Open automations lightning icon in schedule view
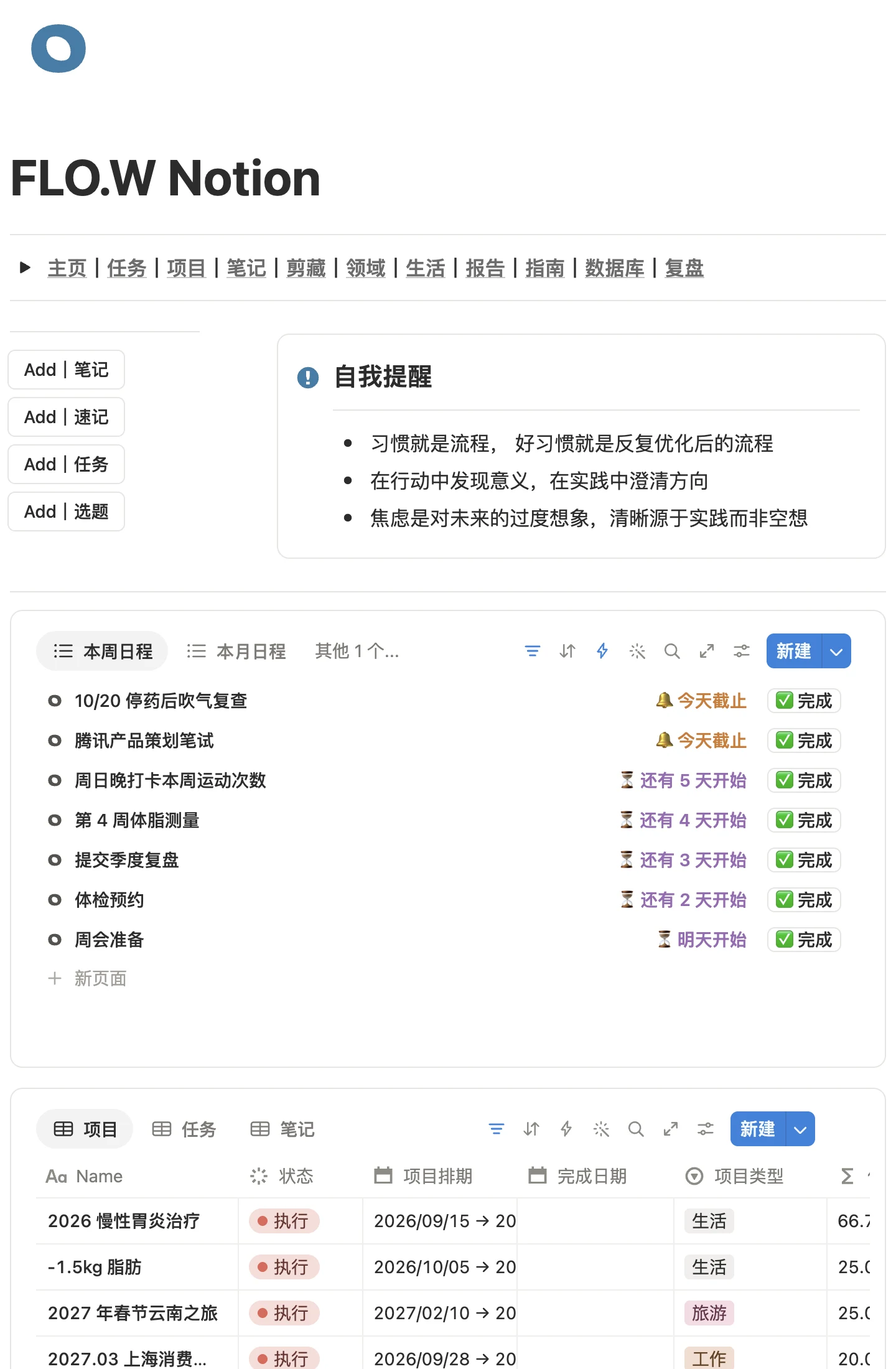This screenshot has width=896, height=1369. pyautogui.click(x=602, y=651)
